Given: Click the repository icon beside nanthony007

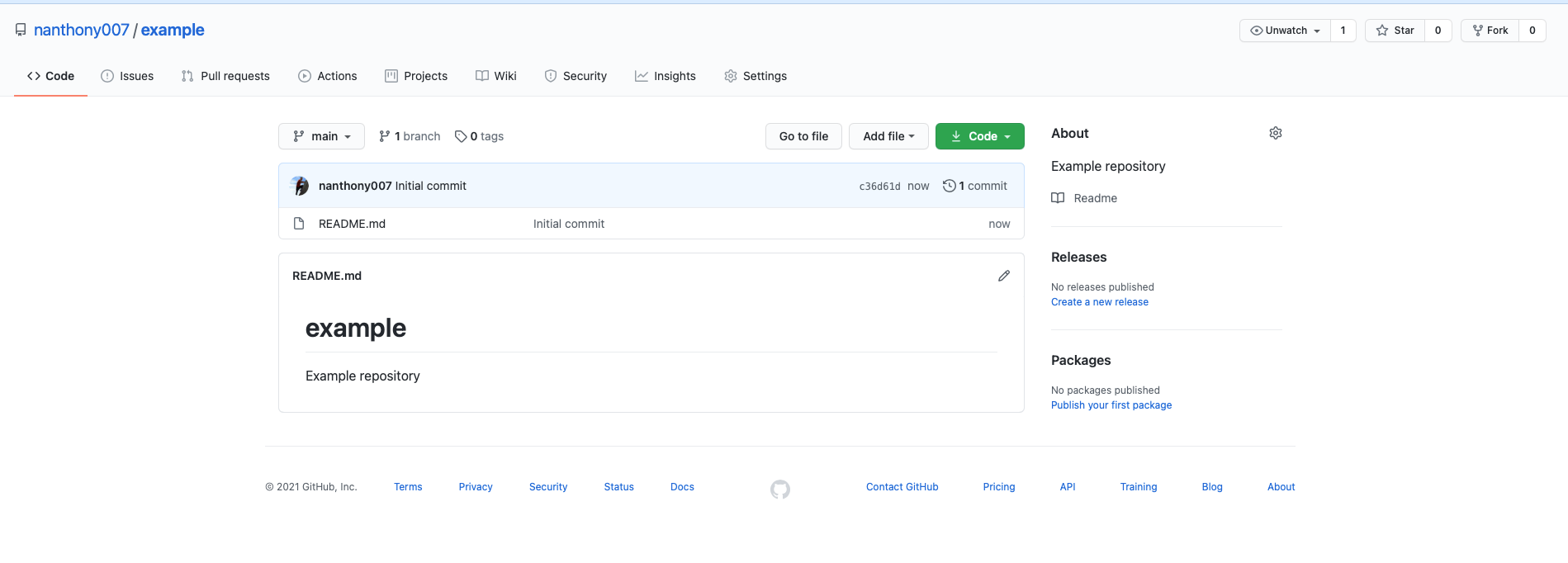Looking at the screenshot, I should click(x=21, y=30).
